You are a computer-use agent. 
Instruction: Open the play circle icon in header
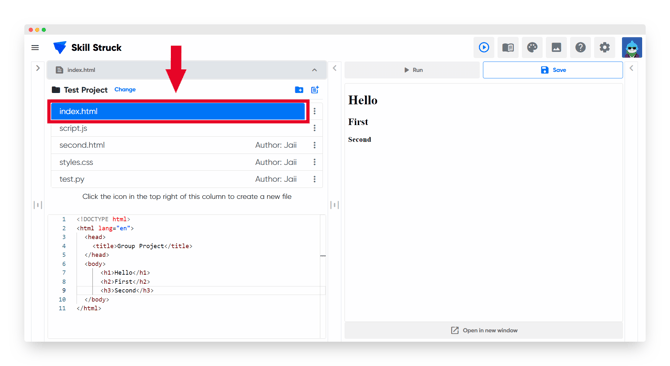click(484, 47)
